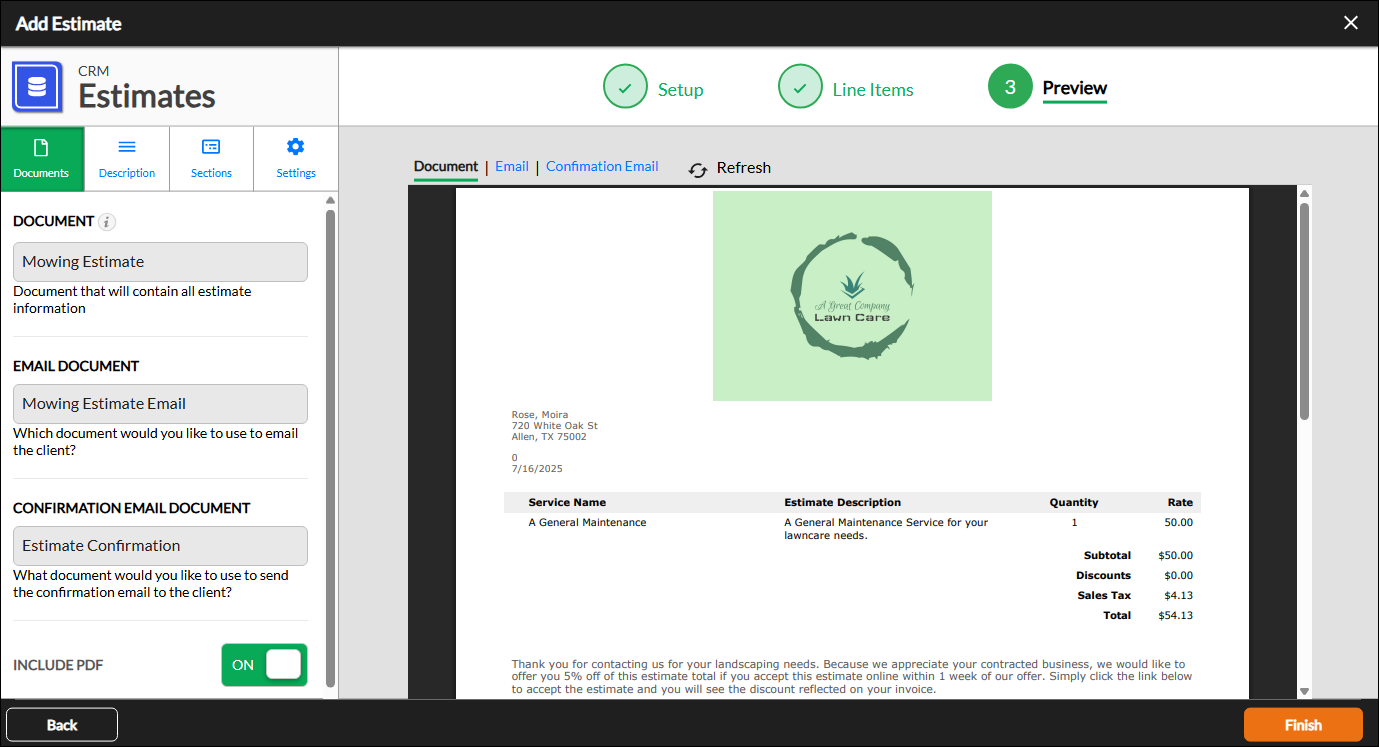Open the Settings gear tab
This screenshot has height=747, width=1379.
(x=296, y=159)
